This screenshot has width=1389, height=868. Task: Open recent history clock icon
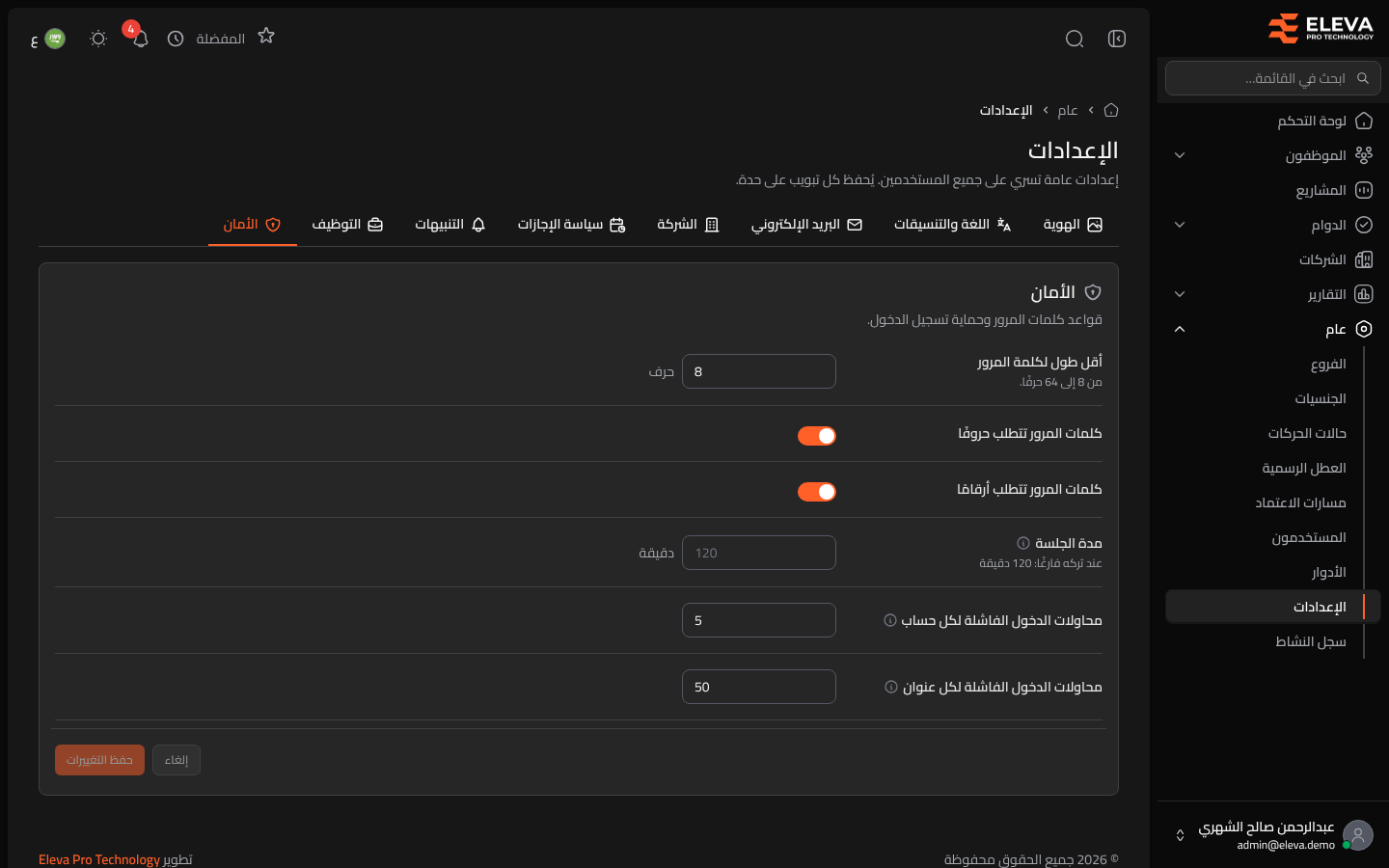176,39
